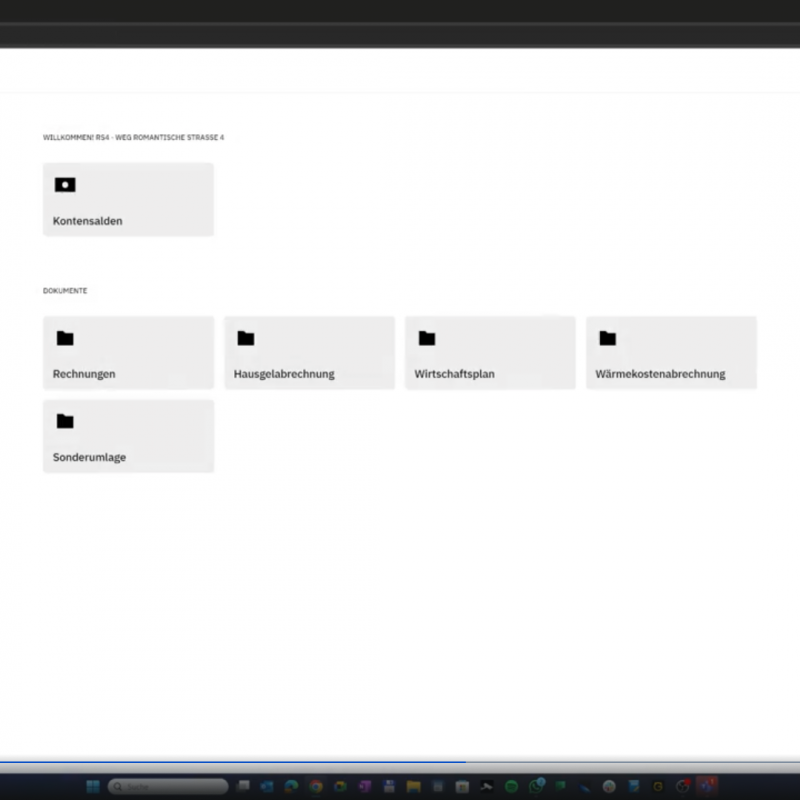Image resolution: width=800 pixels, height=800 pixels.
Task: Click the Sonderumlage folder icon
Action: 65,421
